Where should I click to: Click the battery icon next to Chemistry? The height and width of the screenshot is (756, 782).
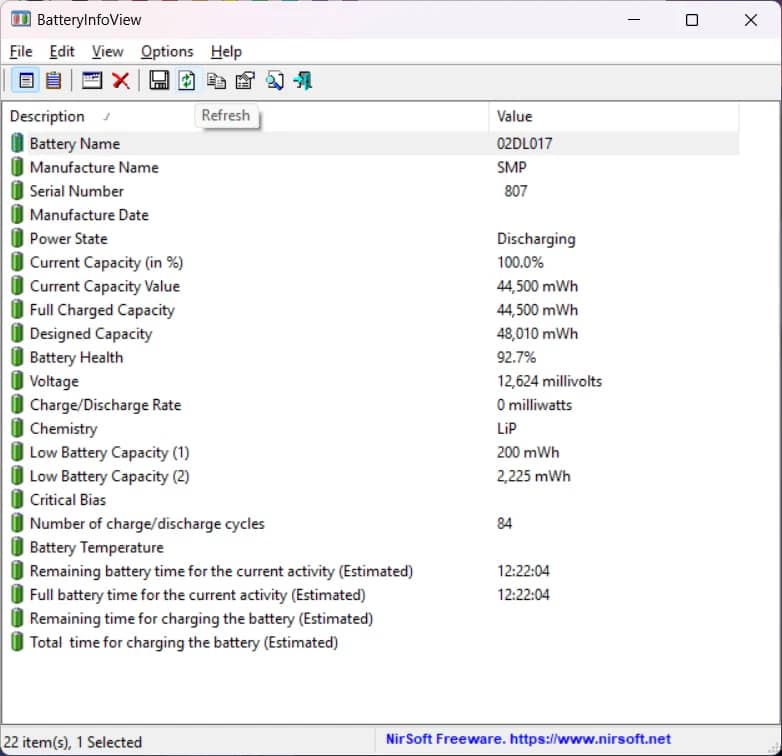point(17,428)
